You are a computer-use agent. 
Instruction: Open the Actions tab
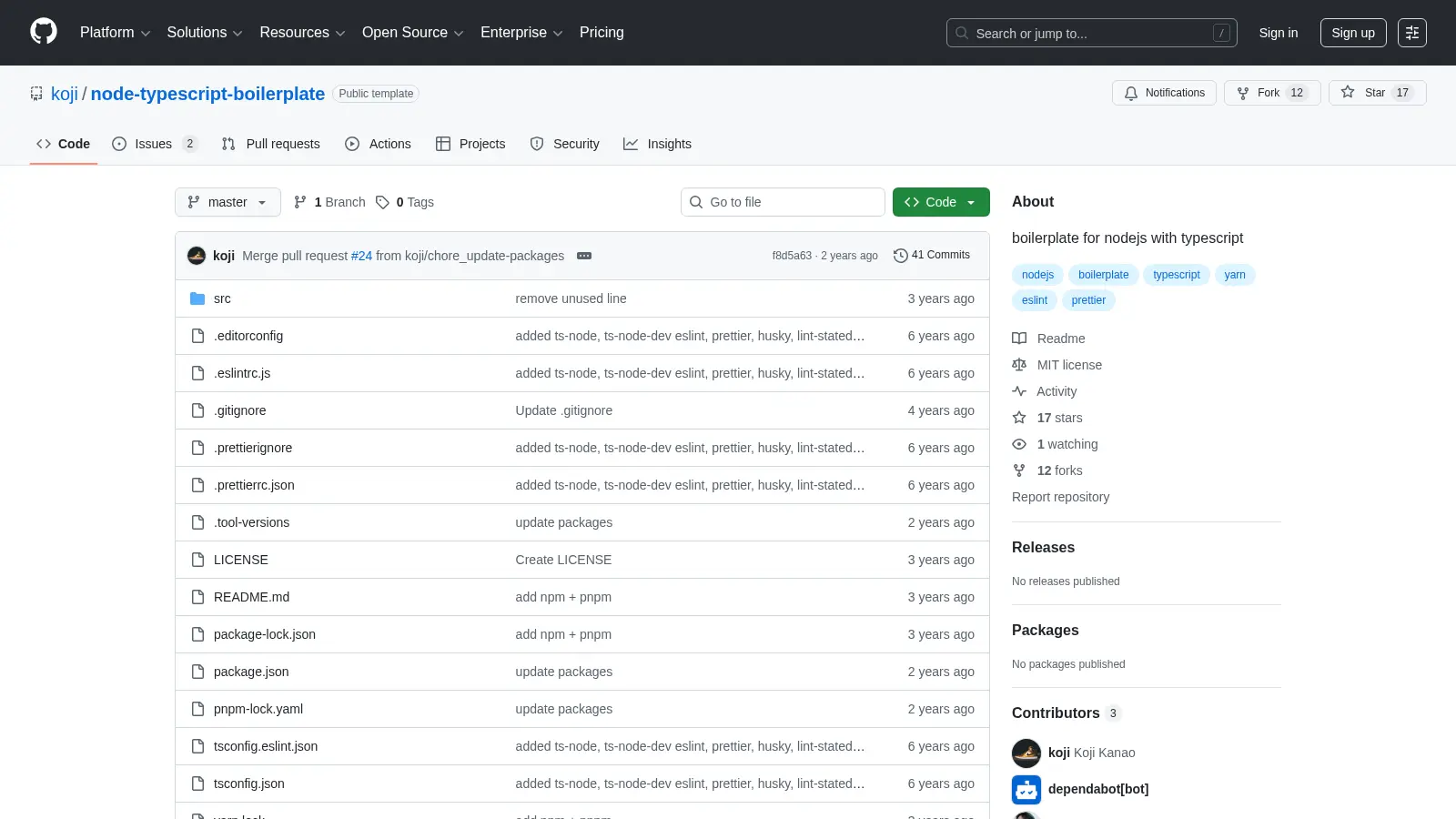(378, 144)
